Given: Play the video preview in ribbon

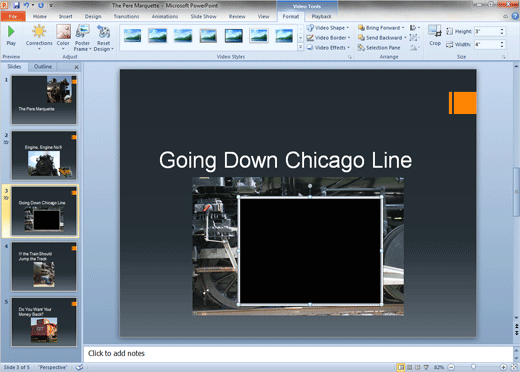Looking at the screenshot, I should [11, 36].
